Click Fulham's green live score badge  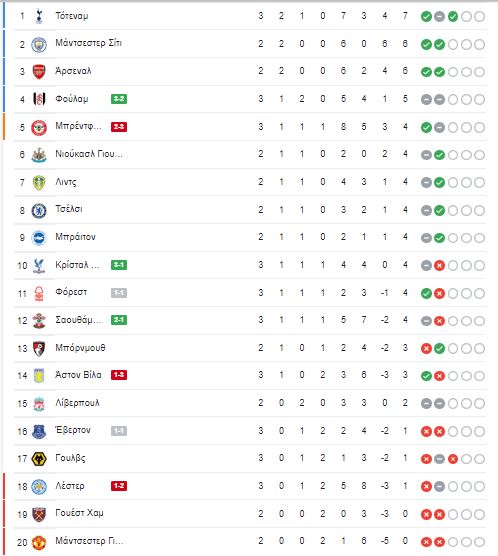coord(119,99)
